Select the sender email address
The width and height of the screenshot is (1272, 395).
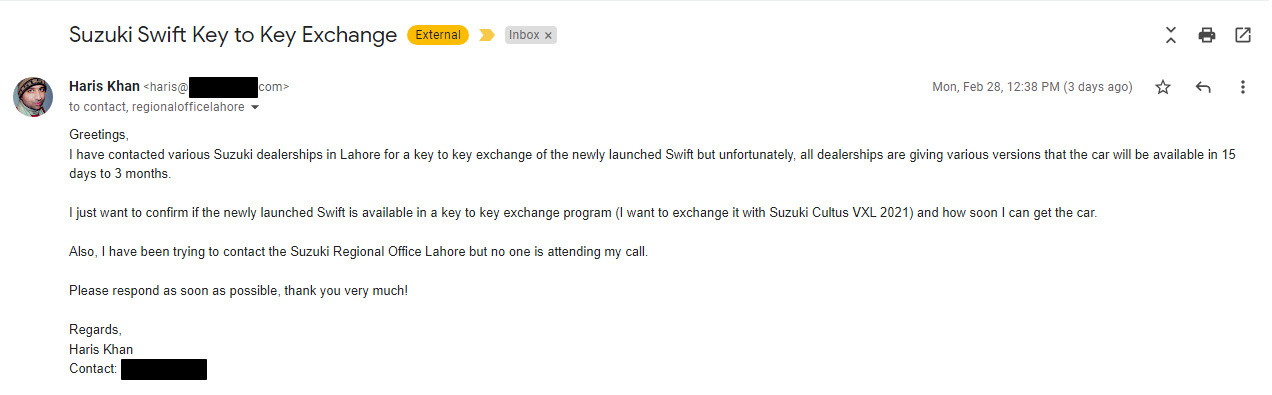[217, 87]
